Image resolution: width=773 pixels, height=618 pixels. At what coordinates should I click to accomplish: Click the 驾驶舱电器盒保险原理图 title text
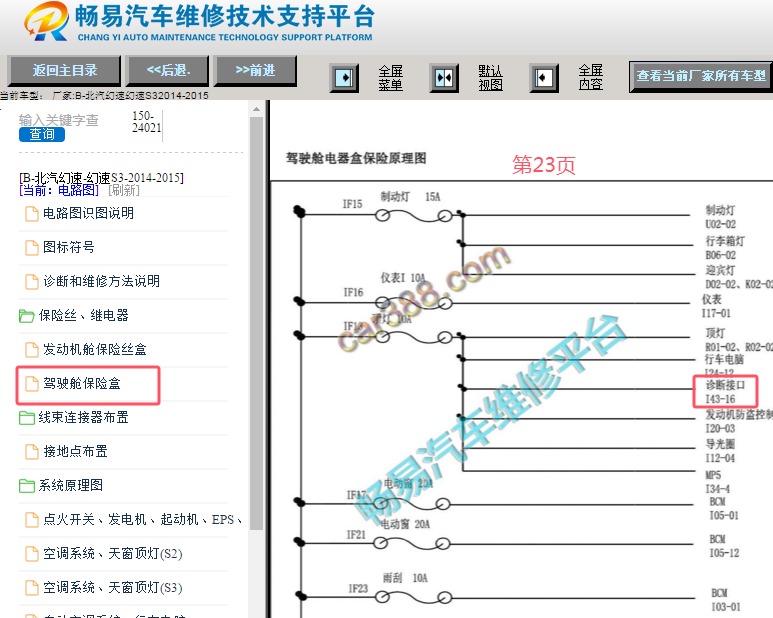[x=356, y=158]
